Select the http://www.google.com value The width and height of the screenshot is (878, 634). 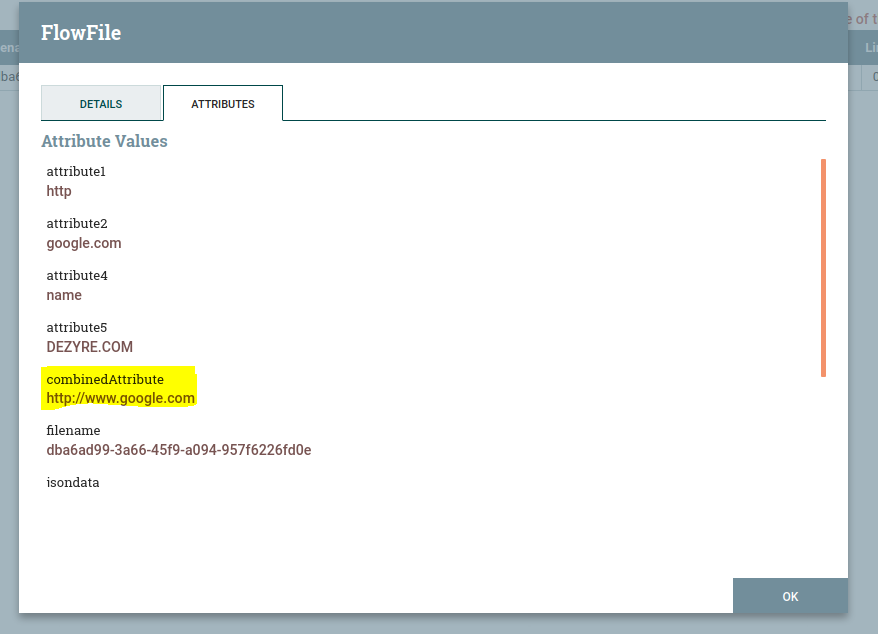121,398
